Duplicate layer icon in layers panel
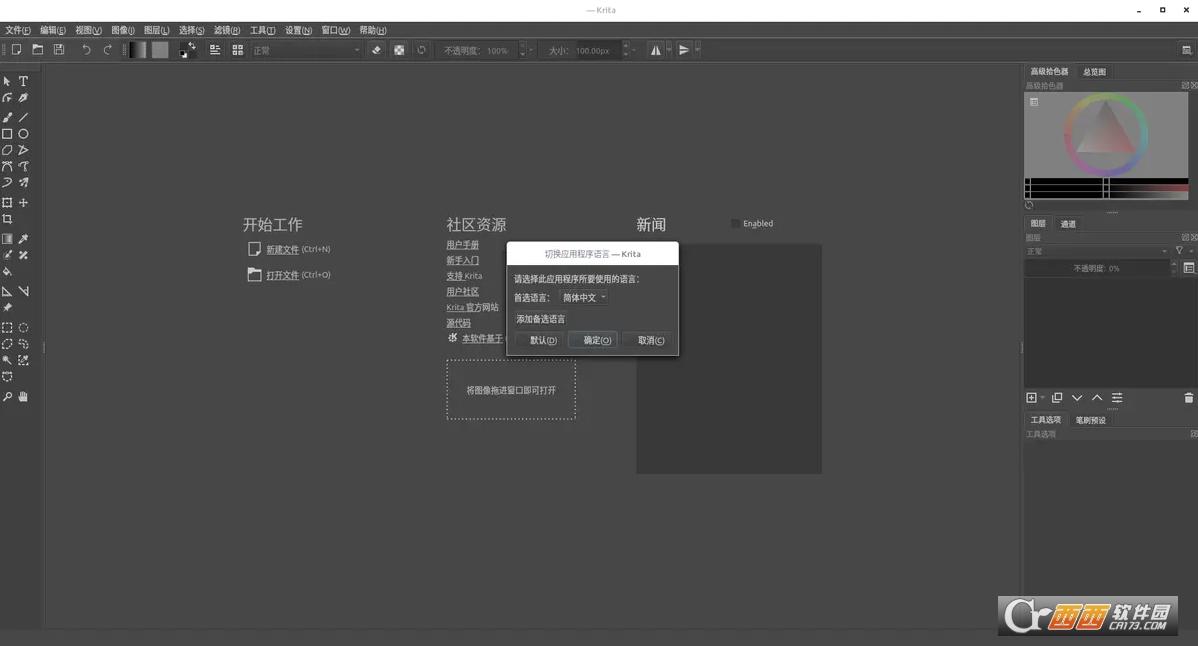 tap(1057, 398)
